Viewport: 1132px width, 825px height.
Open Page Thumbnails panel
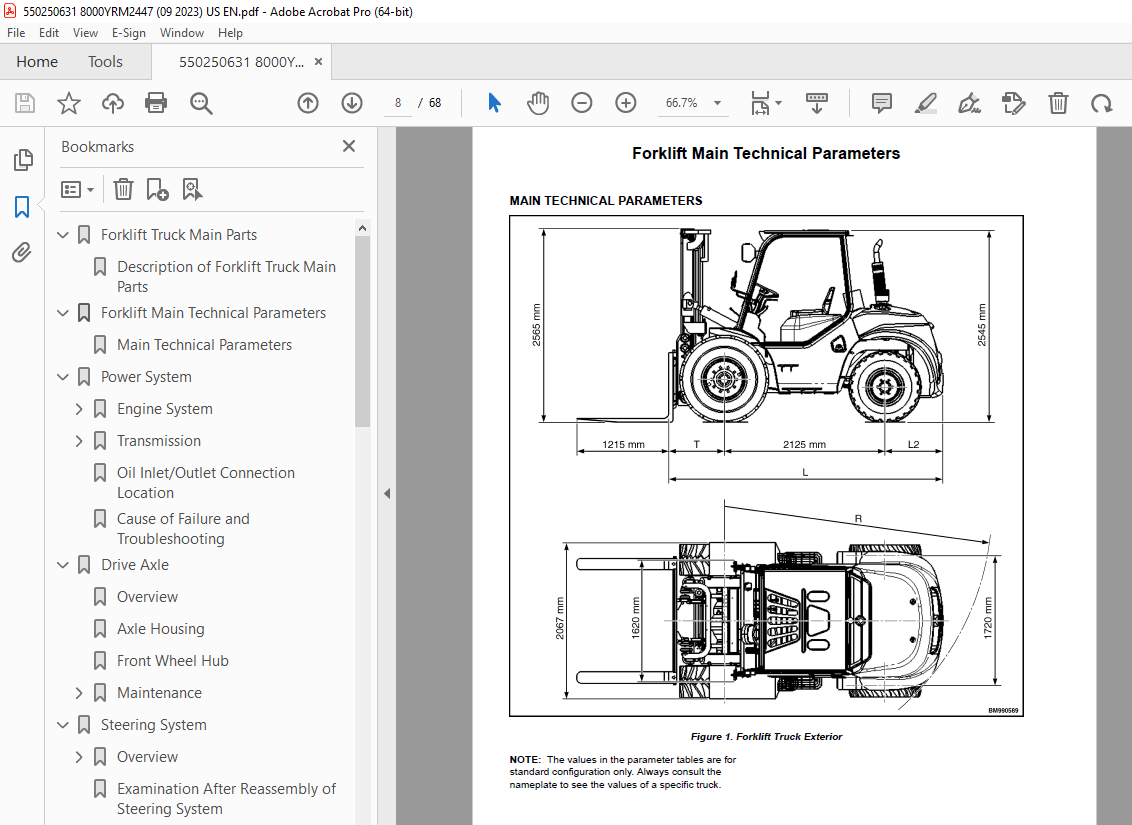click(x=22, y=160)
